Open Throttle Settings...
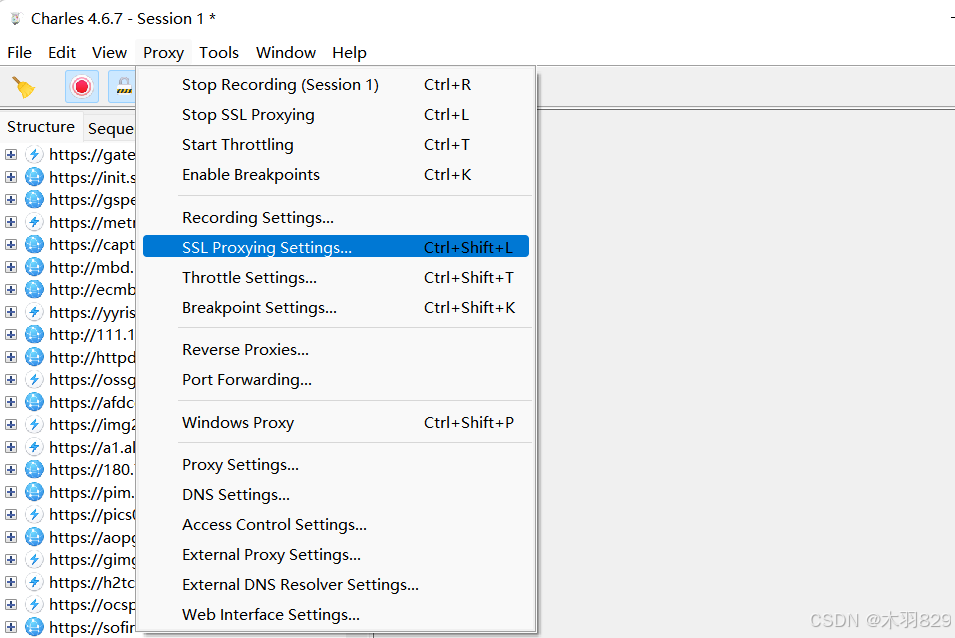Image resolution: width=955 pixels, height=638 pixels. 336,278
